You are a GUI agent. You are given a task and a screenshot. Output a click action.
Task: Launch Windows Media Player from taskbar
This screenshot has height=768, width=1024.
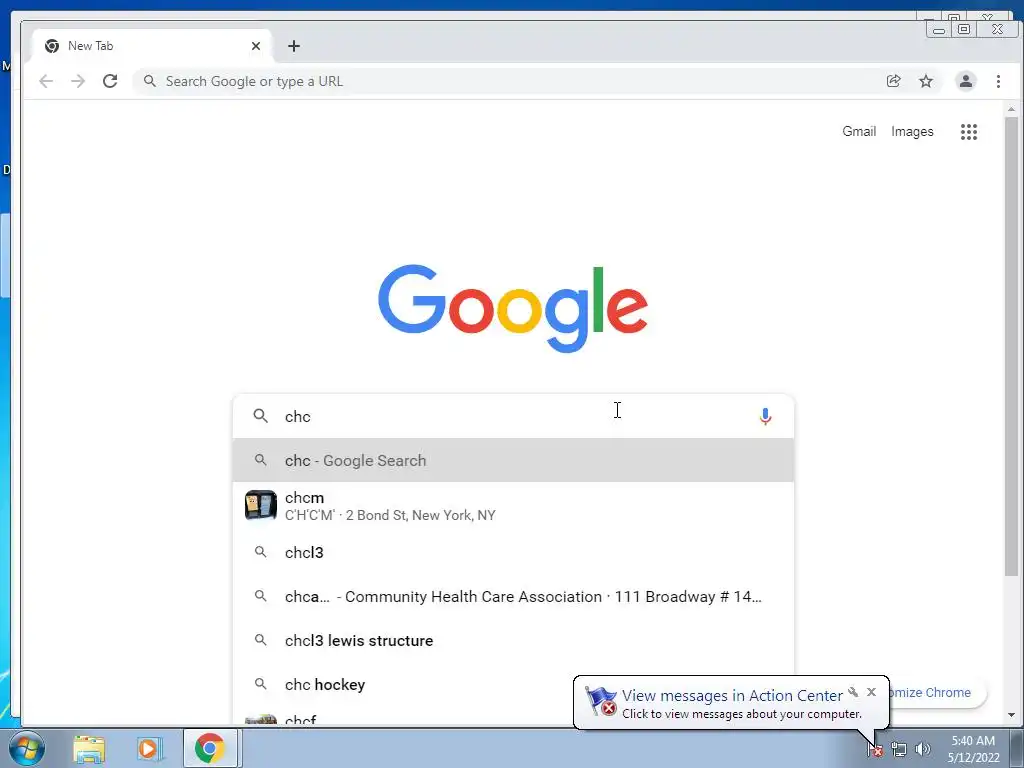pyautogui.click(x=149, y=748)
